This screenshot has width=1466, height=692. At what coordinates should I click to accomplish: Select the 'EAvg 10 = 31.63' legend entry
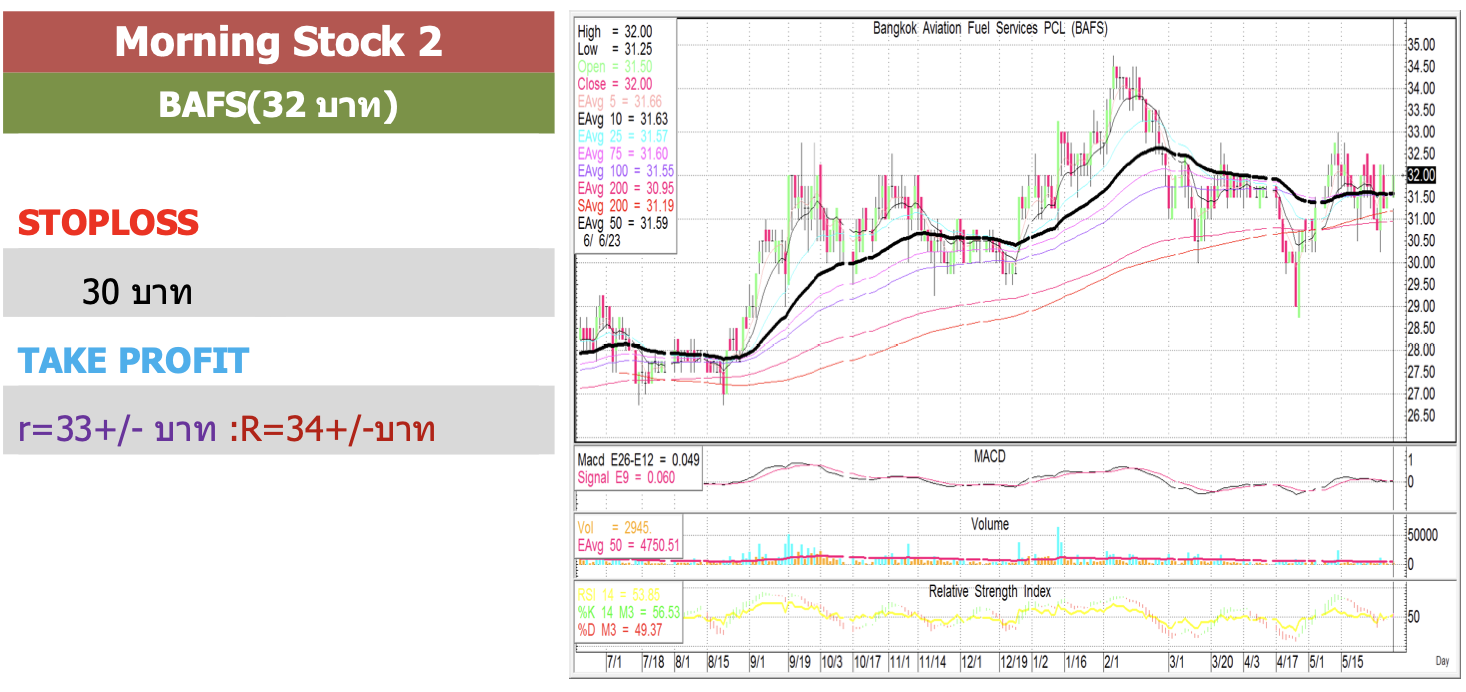point(623,119)
